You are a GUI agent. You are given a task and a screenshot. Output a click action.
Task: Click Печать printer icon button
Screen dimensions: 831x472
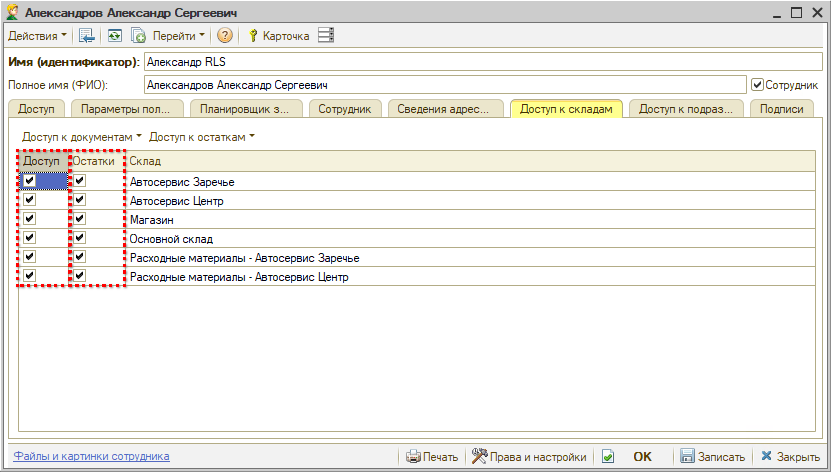[432, 456]
